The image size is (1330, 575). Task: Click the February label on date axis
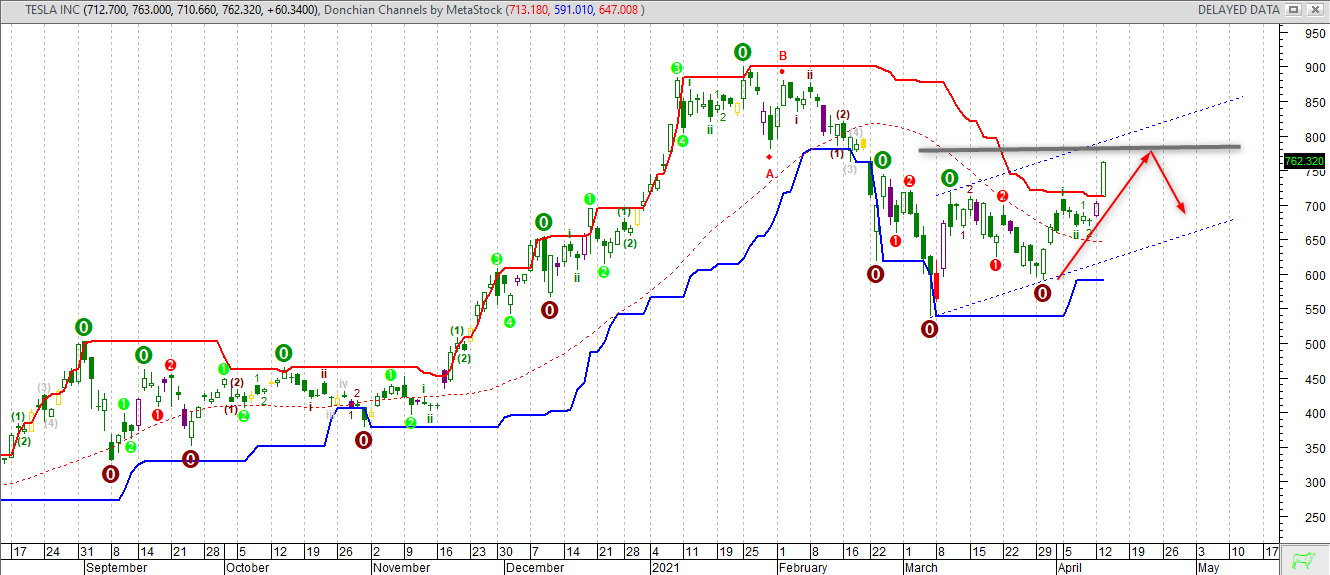[801, 567]
